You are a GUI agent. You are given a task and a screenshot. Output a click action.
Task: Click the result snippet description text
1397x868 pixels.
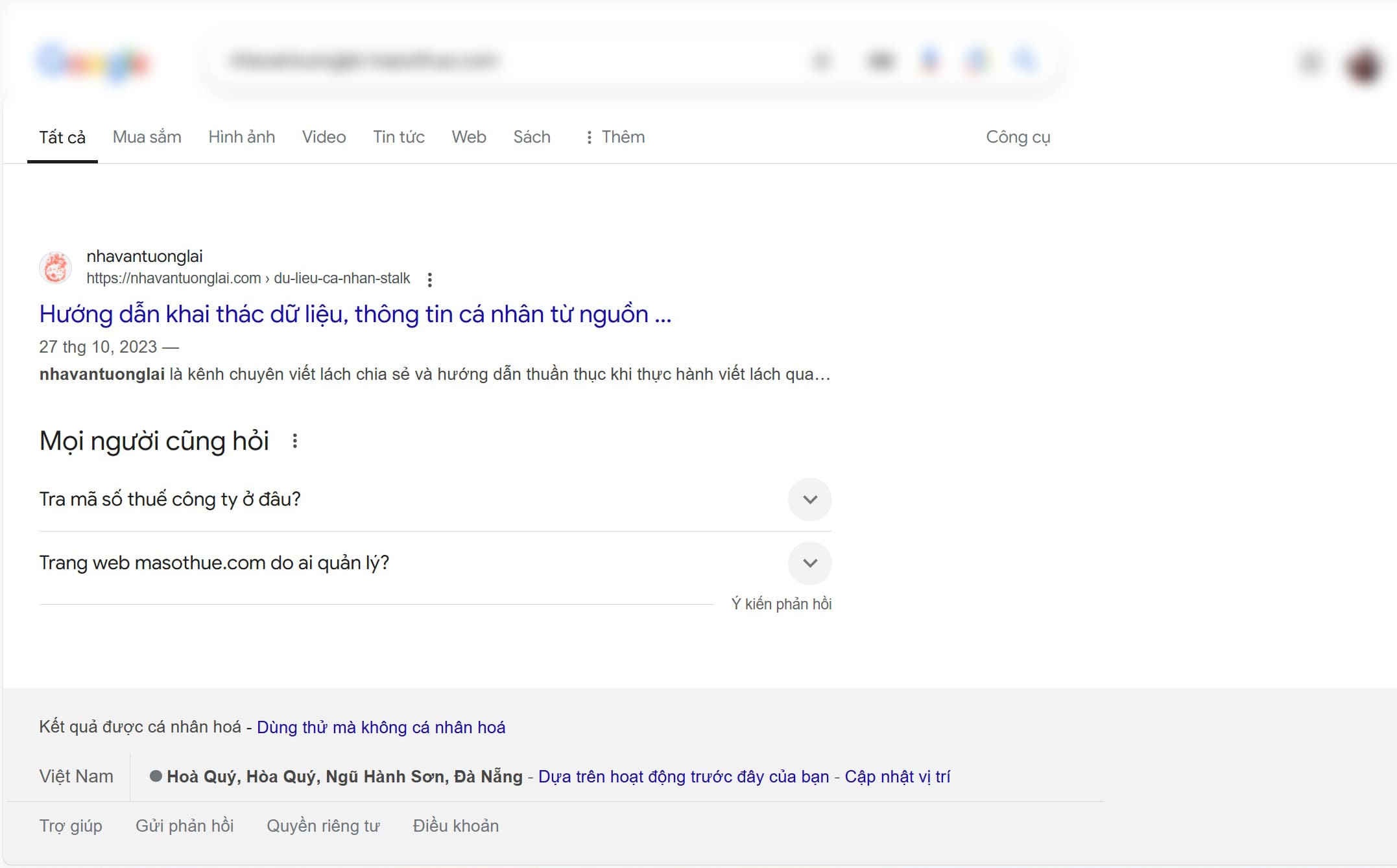435,374
